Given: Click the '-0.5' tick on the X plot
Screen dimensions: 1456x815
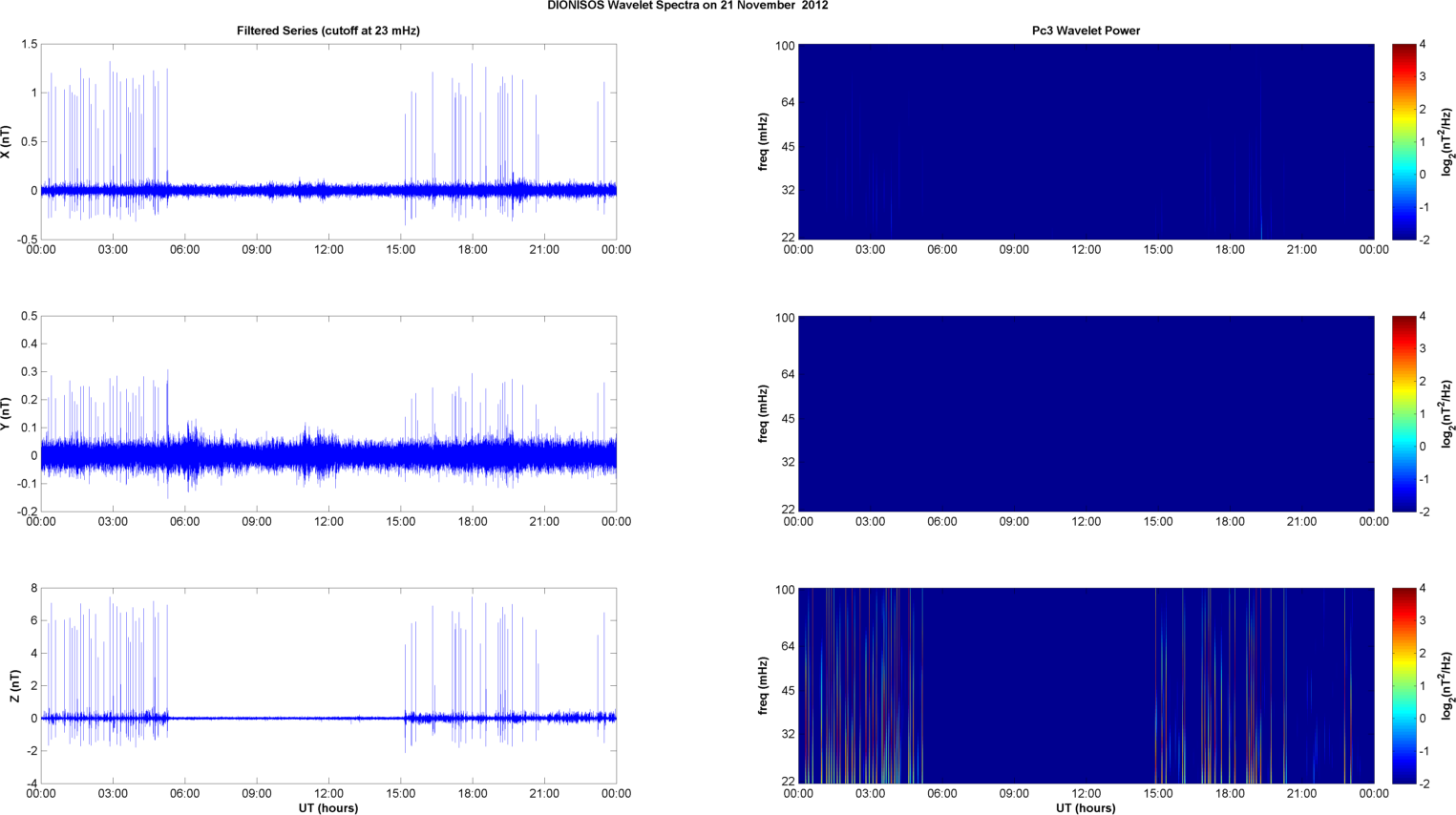Looking at the screenshot, I should point(27,240).
